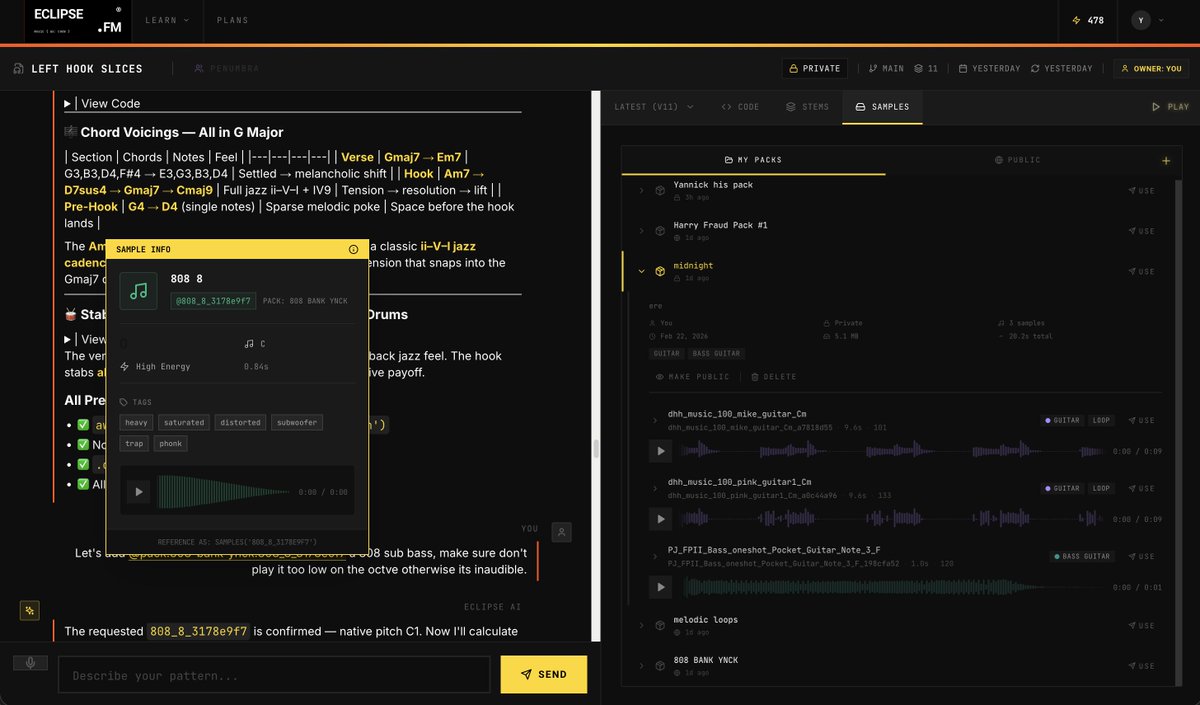This screenshot has height=705, width=1200.
Task: Expand the View Code disclosure triangle
Action: click(68, 103)
